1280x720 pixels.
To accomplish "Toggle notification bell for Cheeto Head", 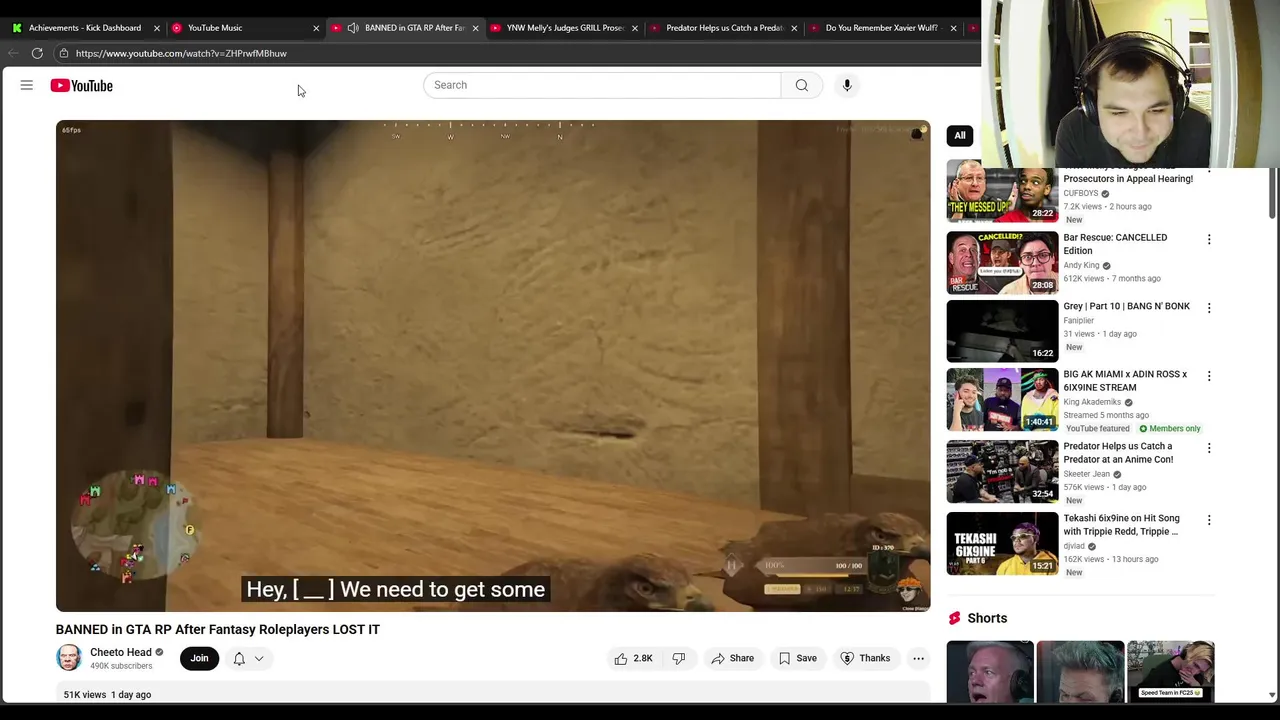I will point(239,658).
